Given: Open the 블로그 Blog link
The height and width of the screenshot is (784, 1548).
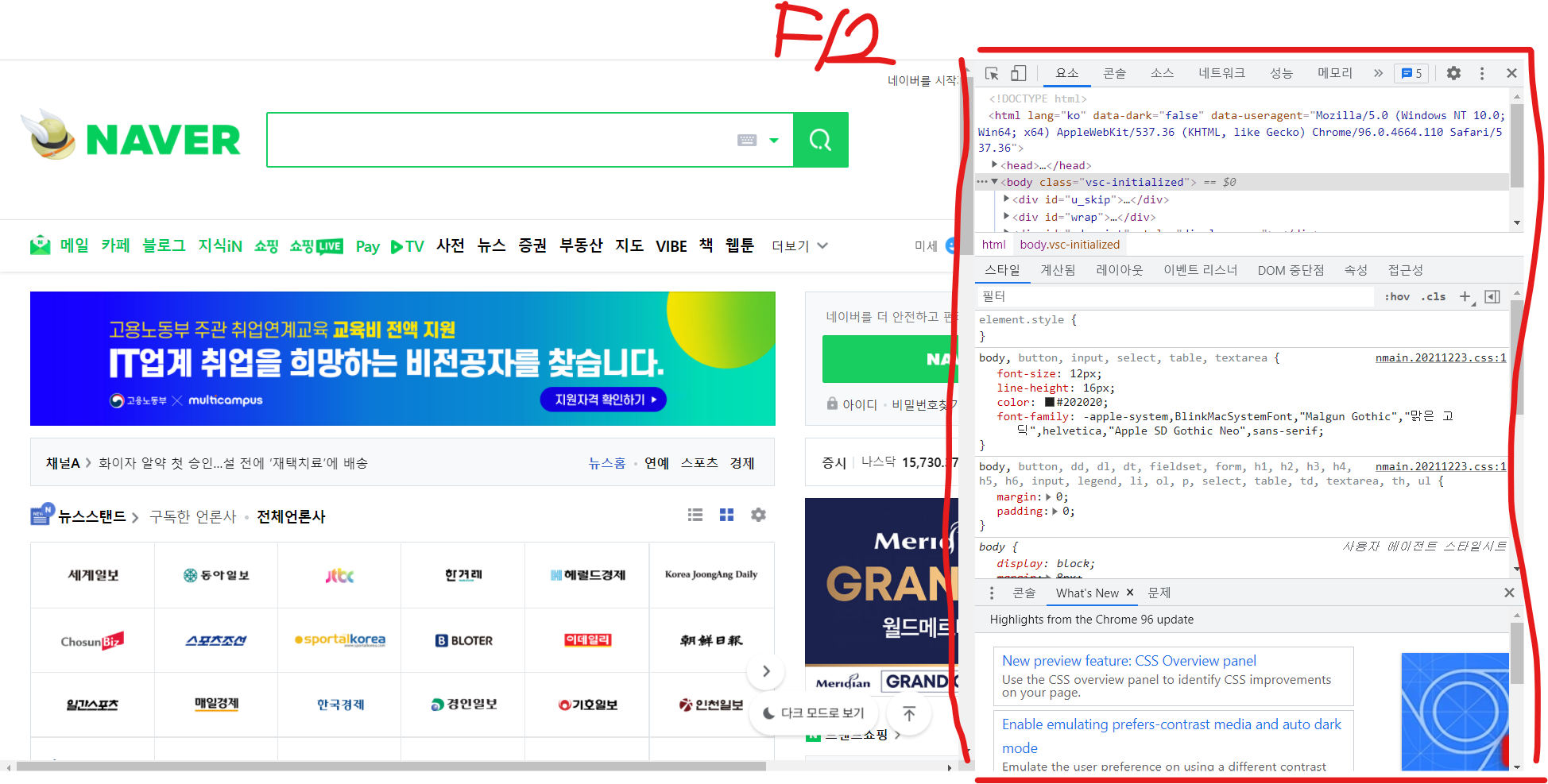Looking at the screenshot, I should [164, 245].
